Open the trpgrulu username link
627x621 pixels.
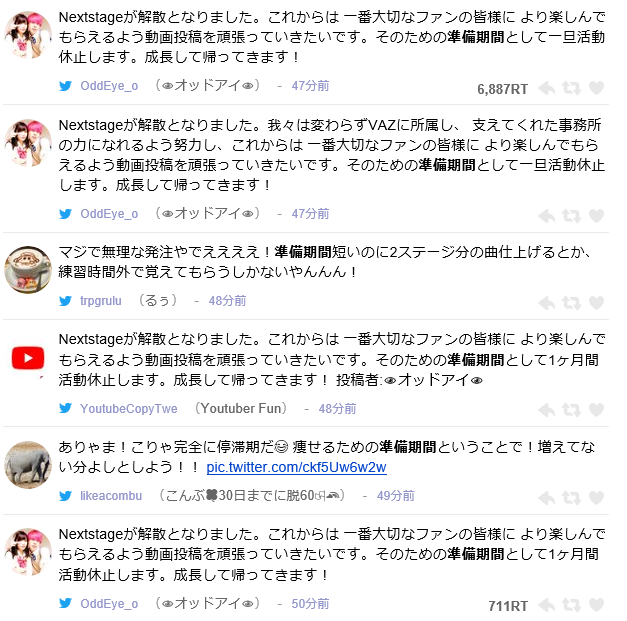click(x=101, y=301)
